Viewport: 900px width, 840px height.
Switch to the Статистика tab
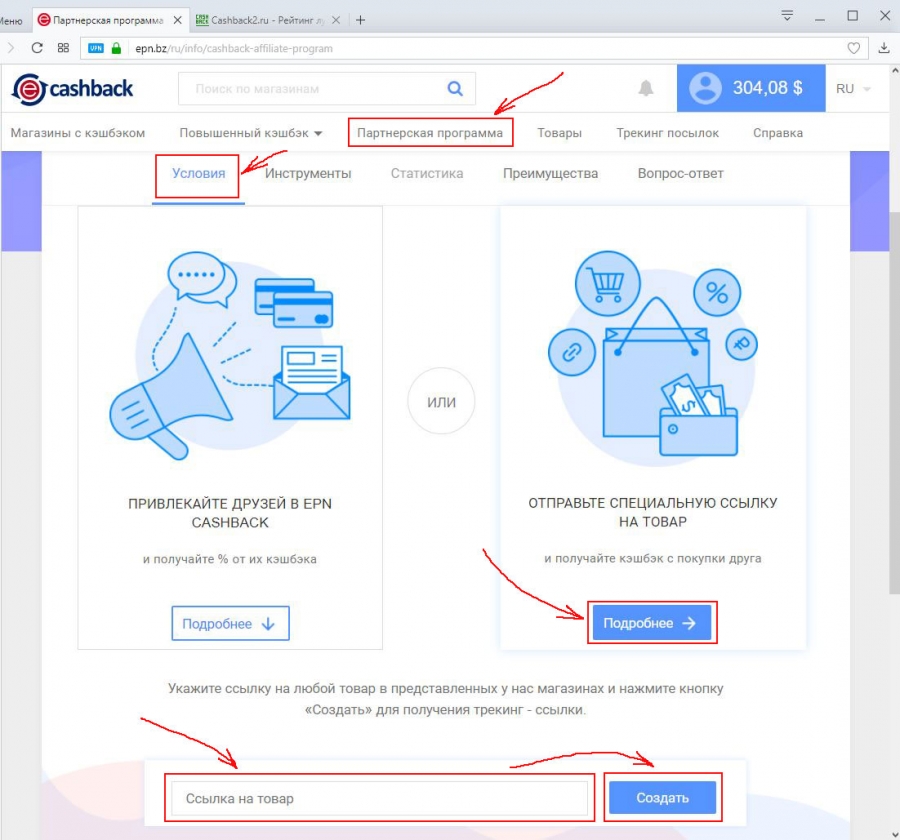427,173
